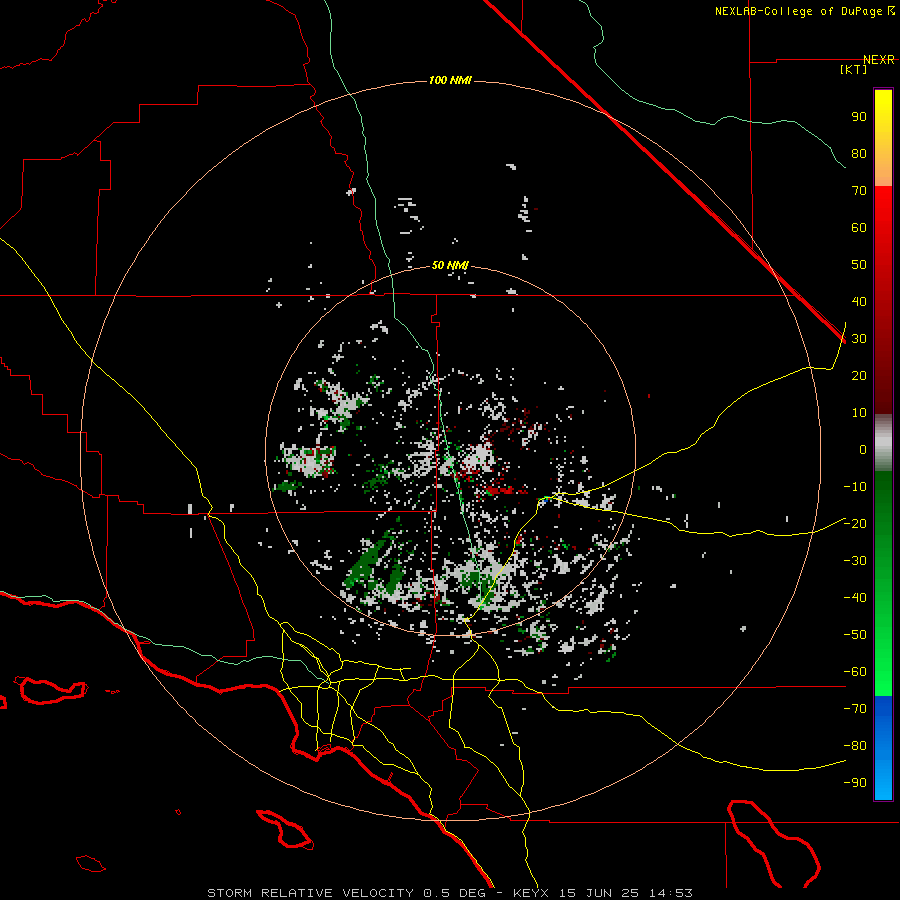Click the -90 scale value

855,783
